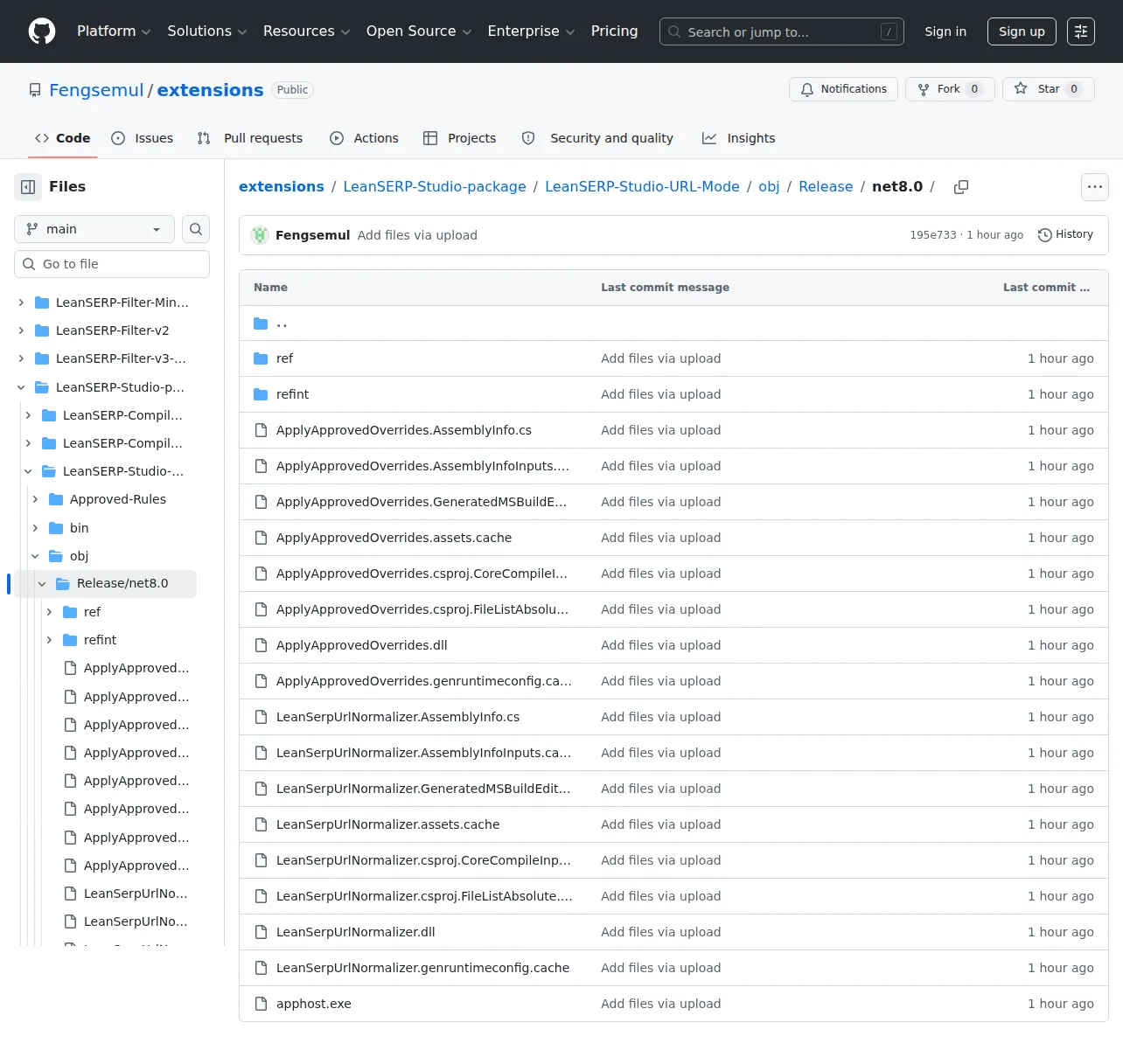Open the LeanSERP-Studio-URL-Mode breadcrumb link
Image resolution: width=1123 pixels, height=1064 pixels.
(x=642, y=187)
